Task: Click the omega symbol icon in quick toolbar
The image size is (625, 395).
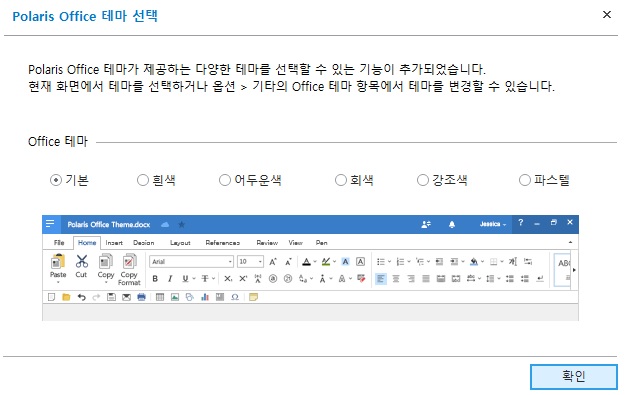Action: tap(235, 297)
